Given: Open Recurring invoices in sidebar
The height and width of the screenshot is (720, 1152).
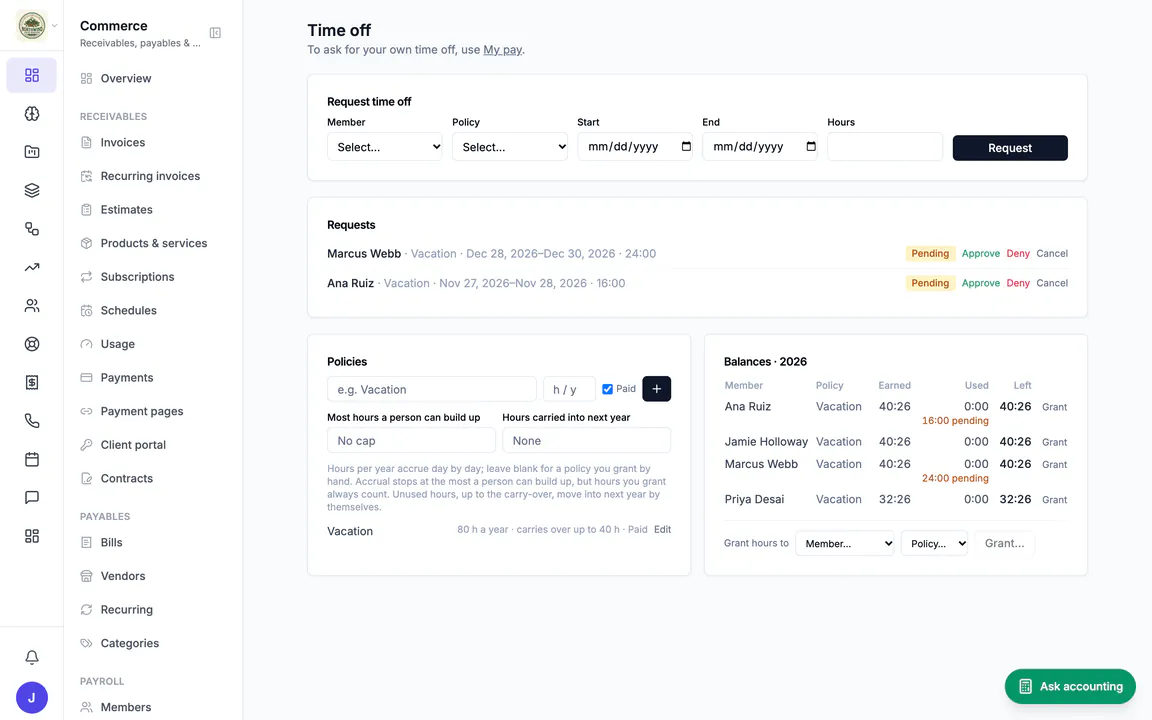Looking at the screenshot, I should click(150, 176).
